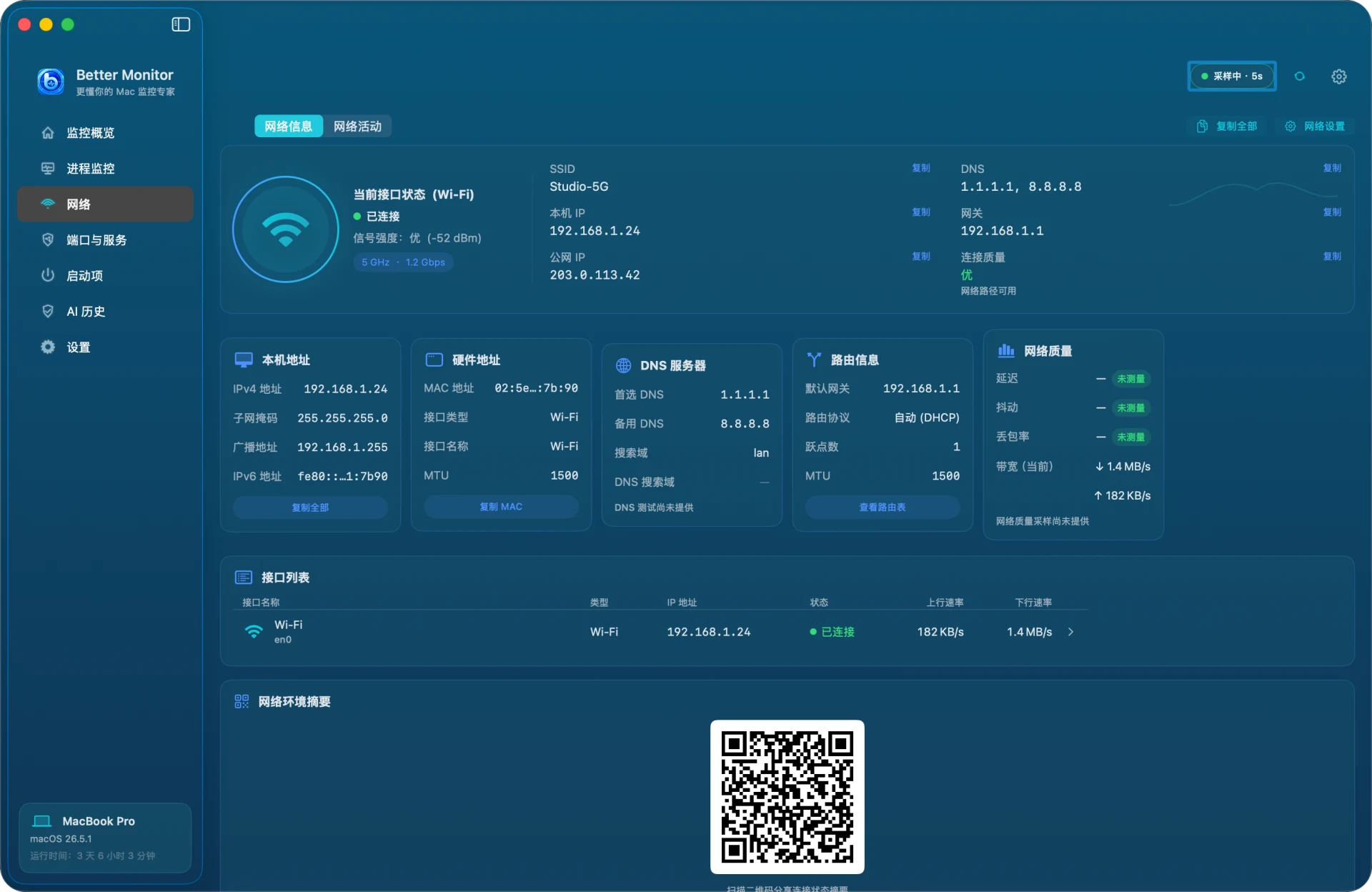Viewport: 1372px width, 892px height.
Task: Open 设置 from the sidebar
Action: point(105,347)
